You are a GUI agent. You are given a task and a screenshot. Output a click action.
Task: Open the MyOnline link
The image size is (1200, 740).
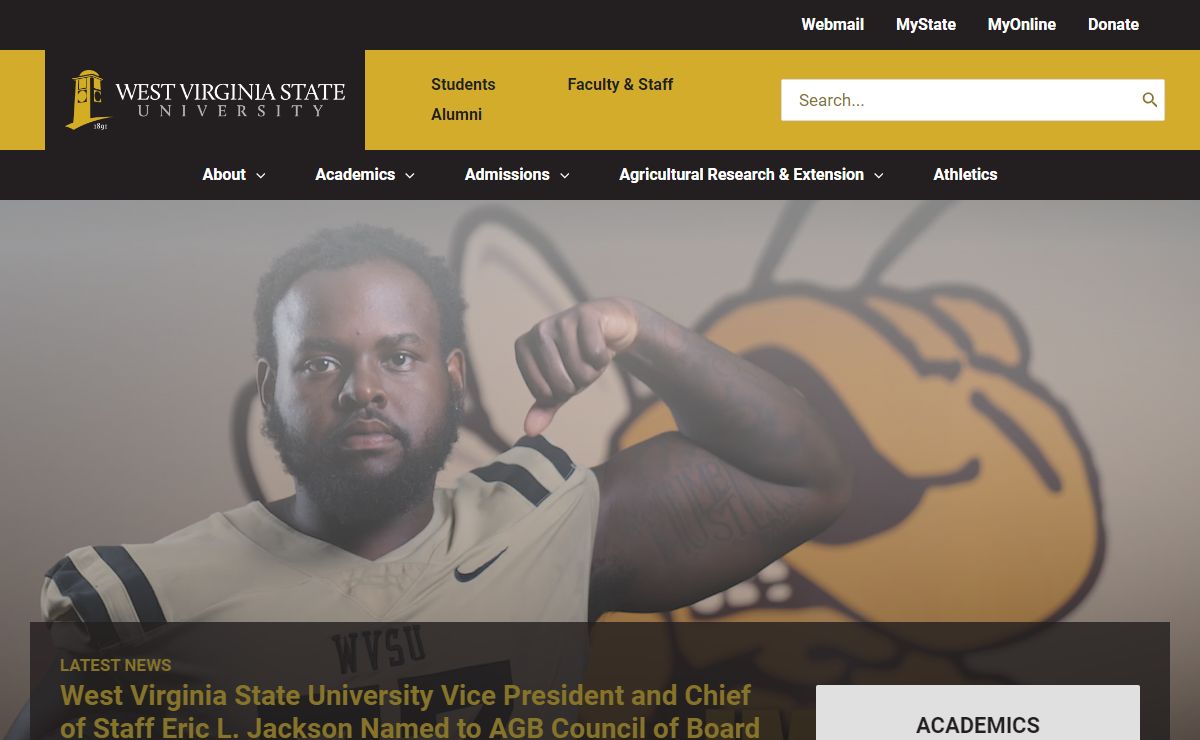1022,24
